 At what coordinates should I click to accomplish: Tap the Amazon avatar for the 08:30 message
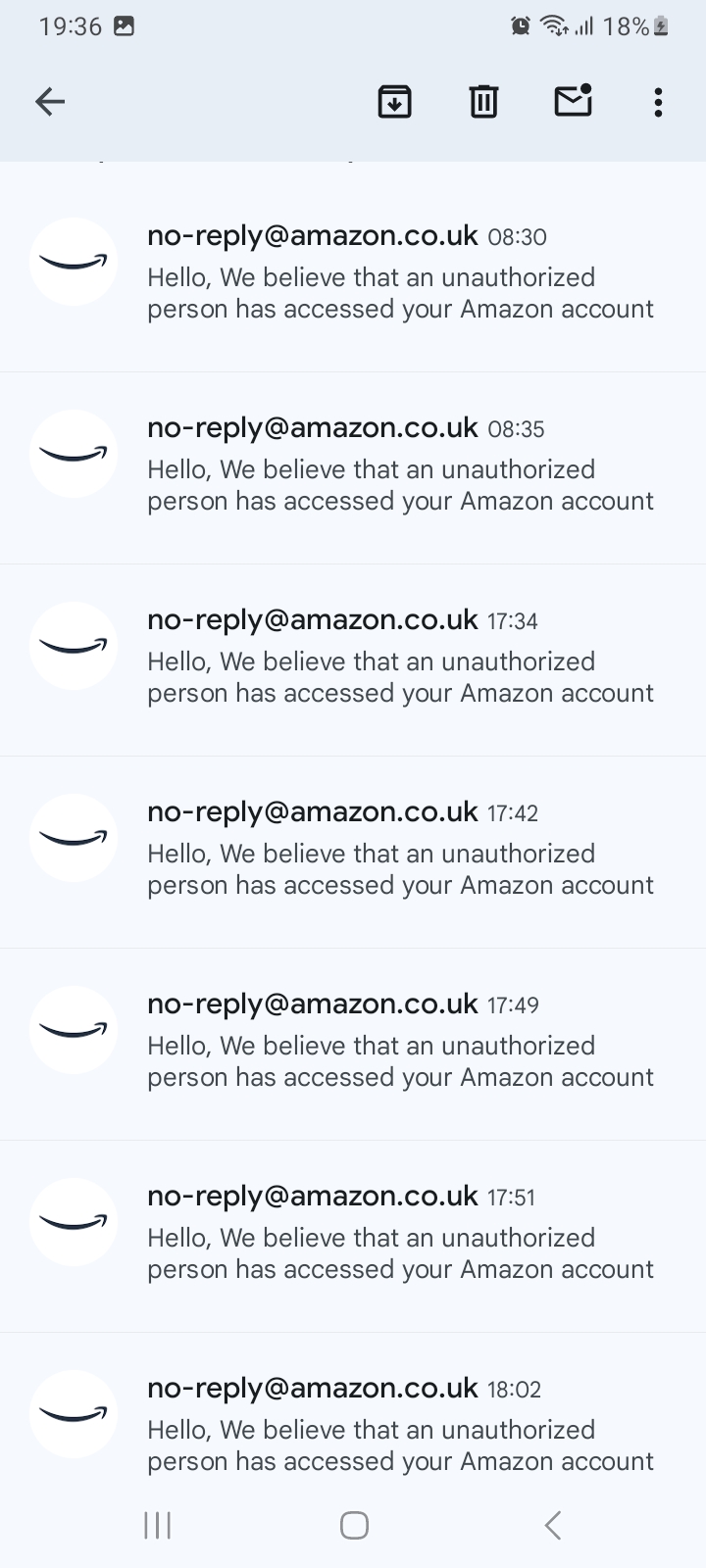pyautogui.click(x=74, y=262)
